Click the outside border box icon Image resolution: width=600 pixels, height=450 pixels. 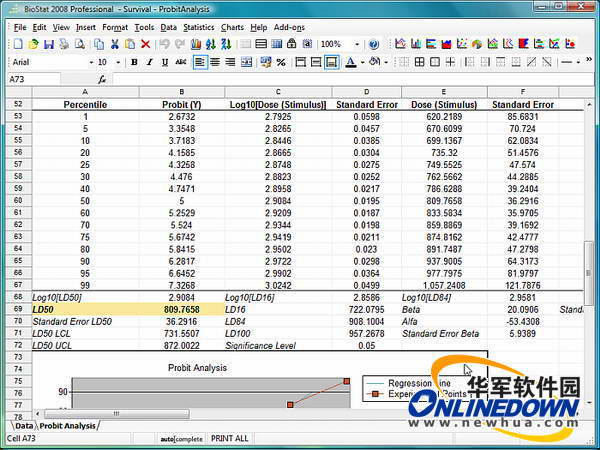(435, 62)
